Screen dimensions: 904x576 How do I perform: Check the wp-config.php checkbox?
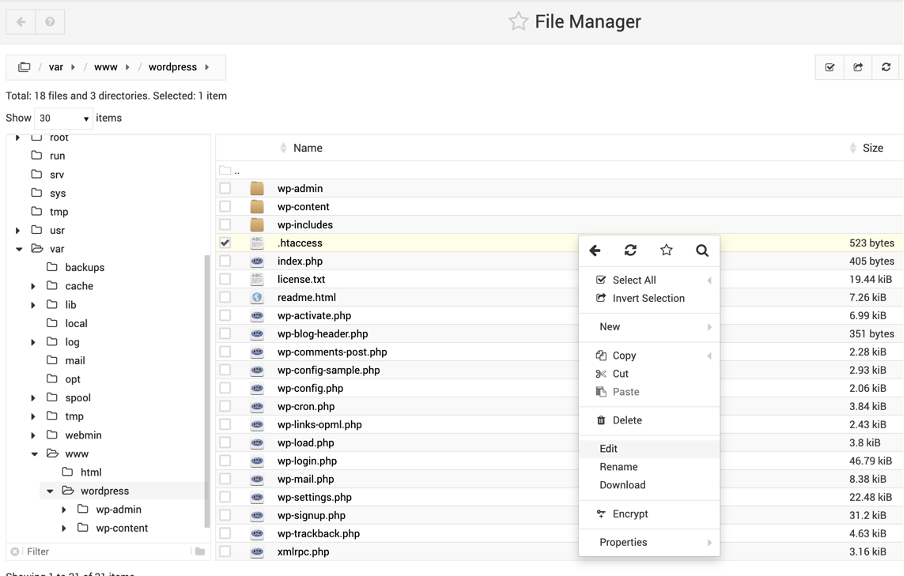tap(225, 388)
